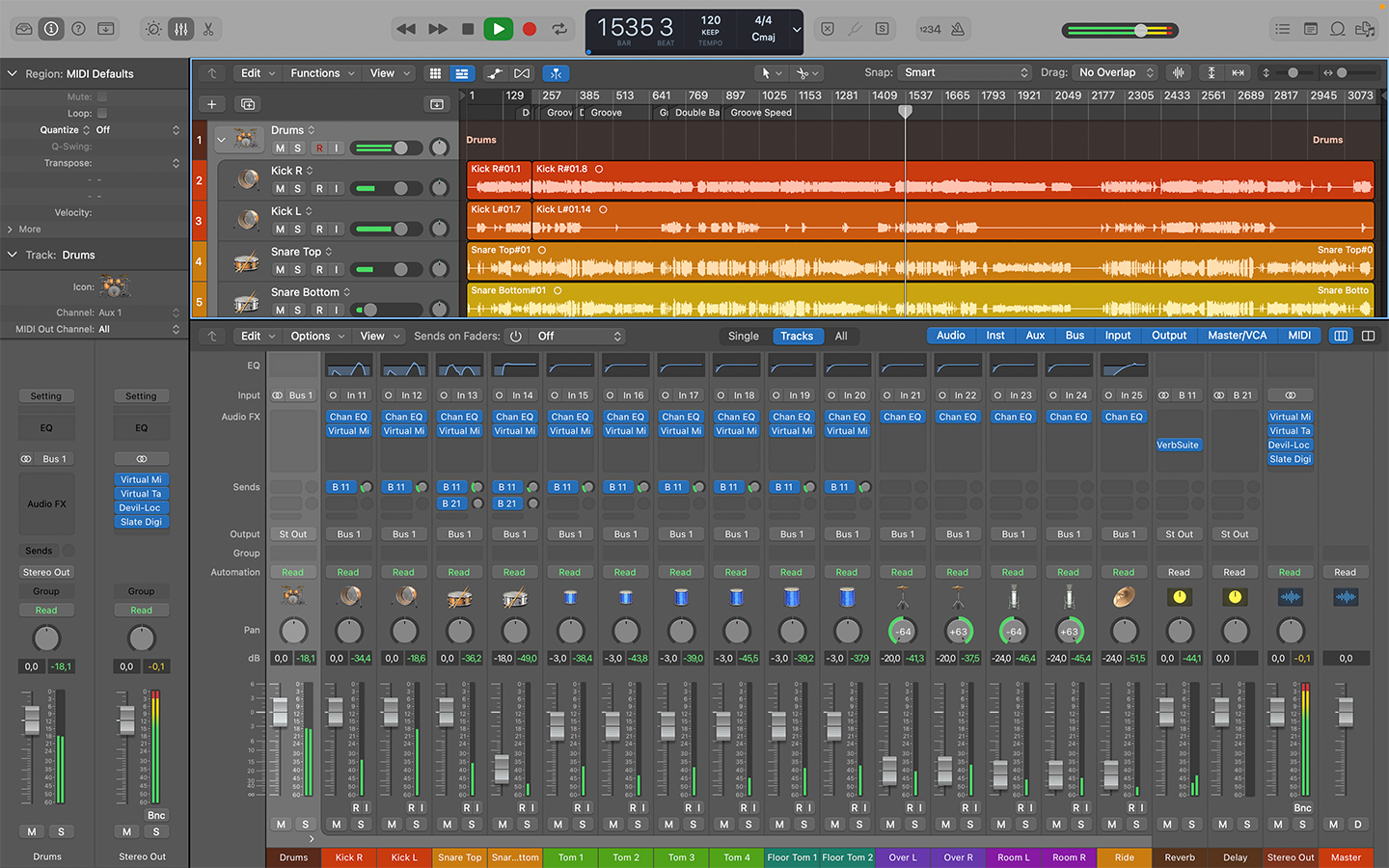The width and height of the screenshot is (1389, 868).
Task: Switch mixer to the Single view tab
Action: click(x=743, y=336)
